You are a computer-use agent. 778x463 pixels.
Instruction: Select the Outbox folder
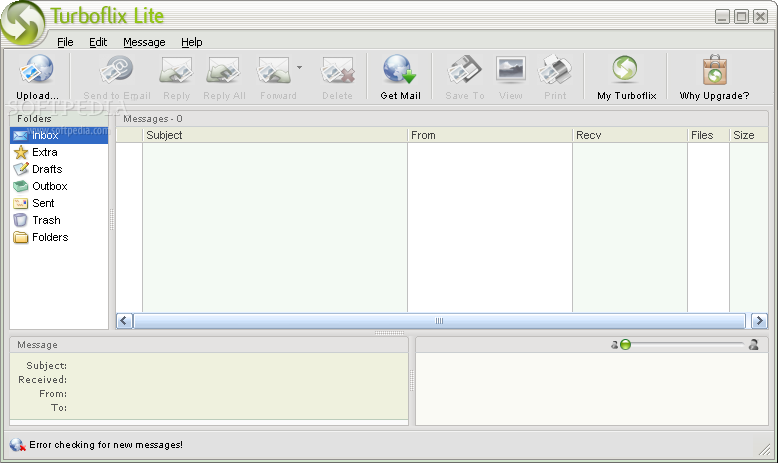click(59, 186)
